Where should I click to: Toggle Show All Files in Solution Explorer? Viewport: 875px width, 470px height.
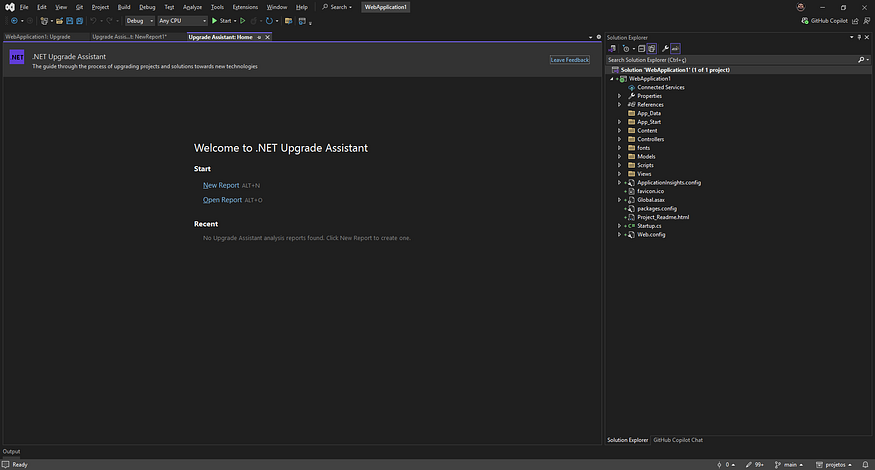pyautogui.click(x=651, y=48)
